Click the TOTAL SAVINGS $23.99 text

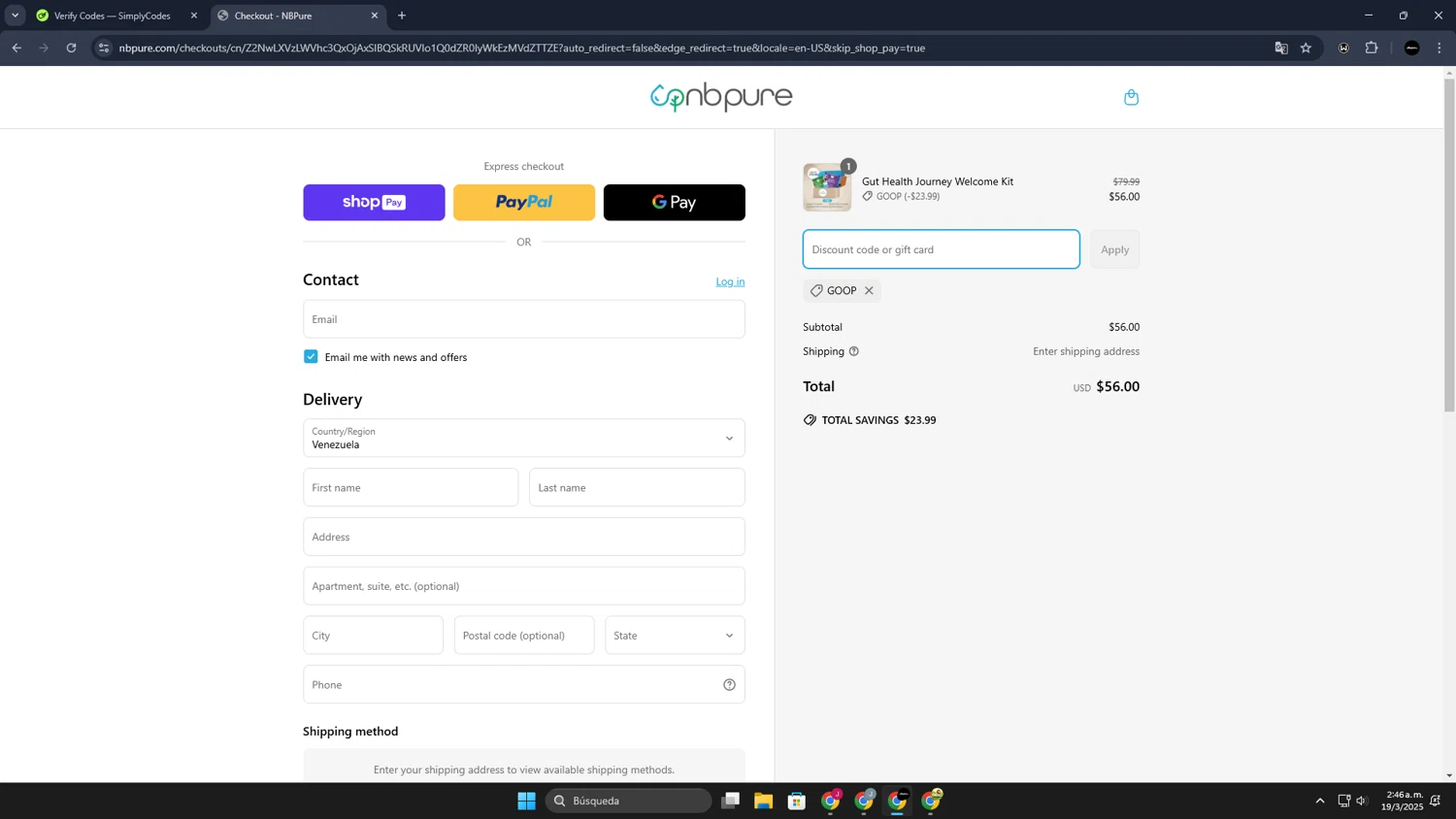878,420
